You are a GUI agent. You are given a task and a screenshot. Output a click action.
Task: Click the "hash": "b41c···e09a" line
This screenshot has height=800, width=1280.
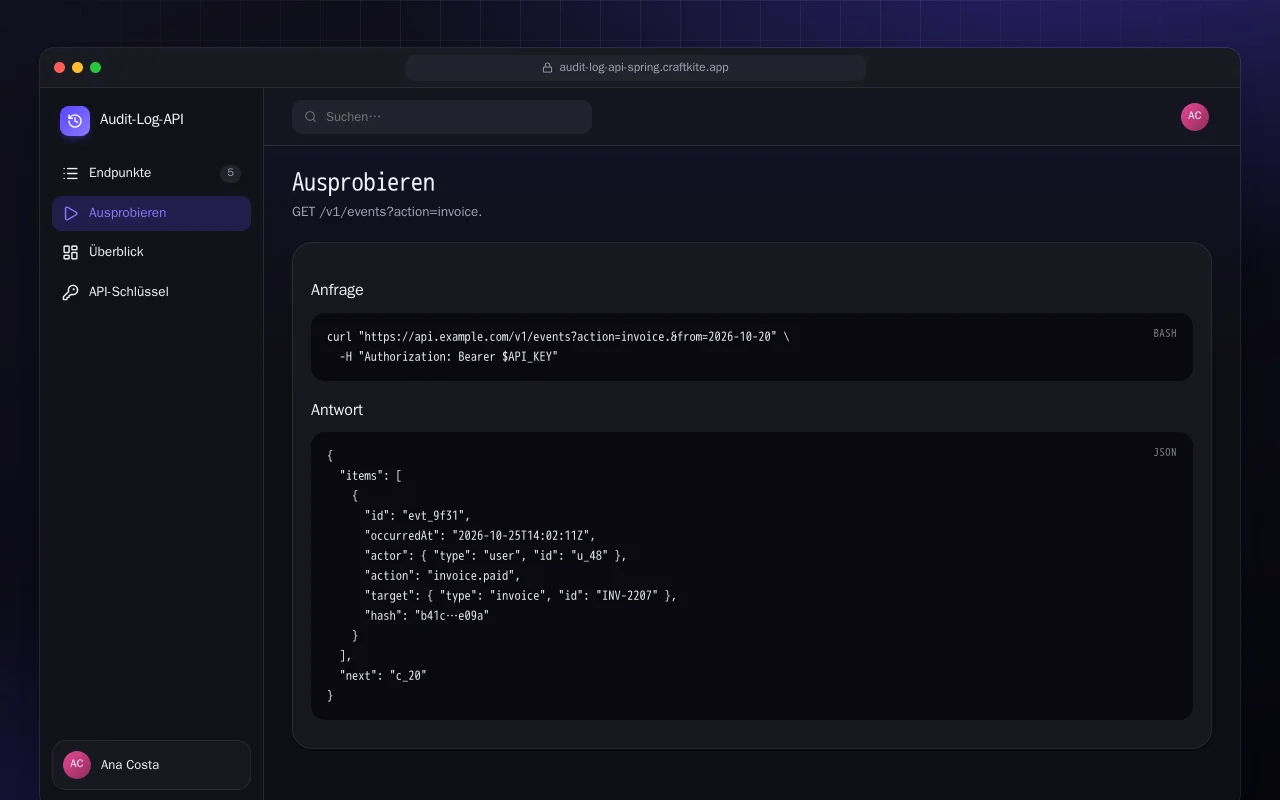[427, 616]
